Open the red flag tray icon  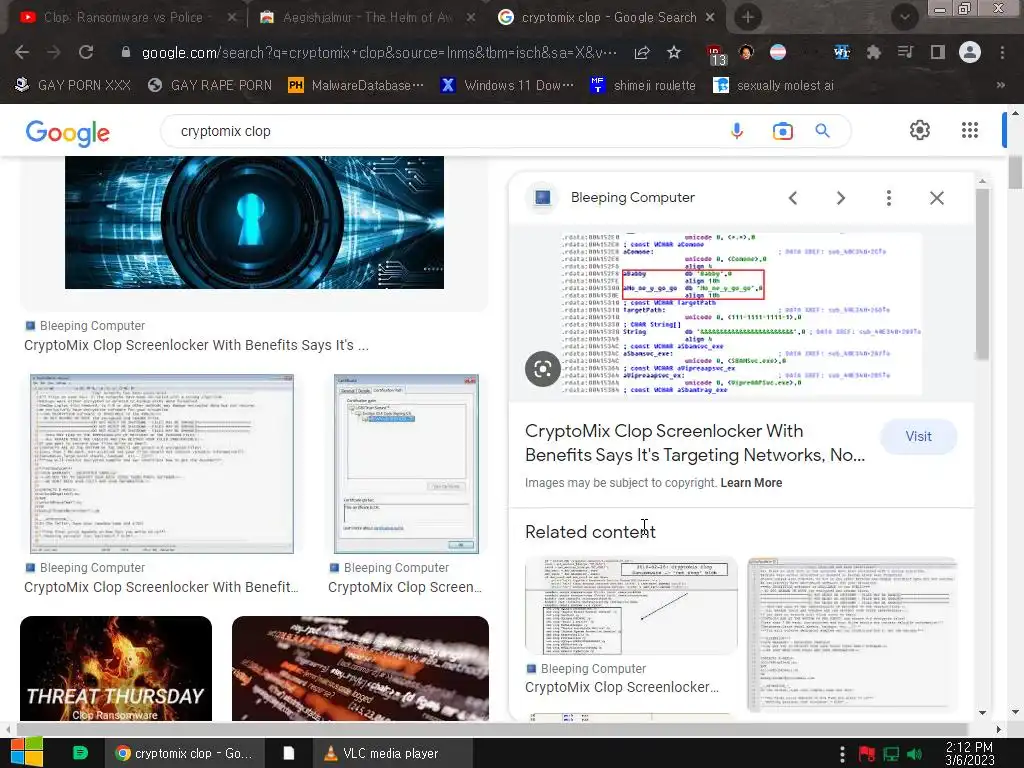pos(867,754)
